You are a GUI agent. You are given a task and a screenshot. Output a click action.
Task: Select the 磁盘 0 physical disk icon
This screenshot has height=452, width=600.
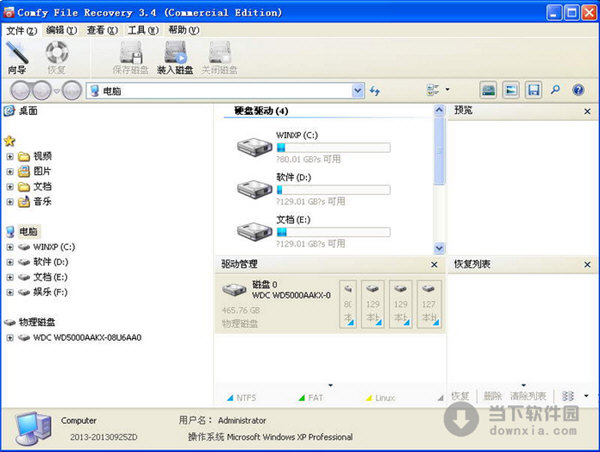coord(234,290)
